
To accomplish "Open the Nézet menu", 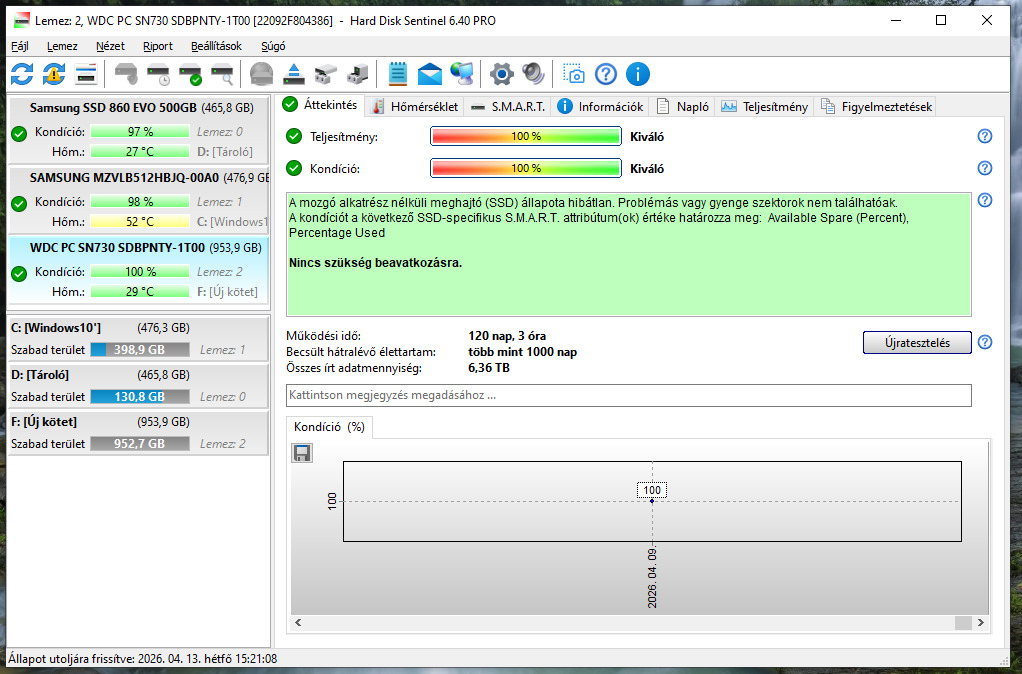I will [110, 46].
